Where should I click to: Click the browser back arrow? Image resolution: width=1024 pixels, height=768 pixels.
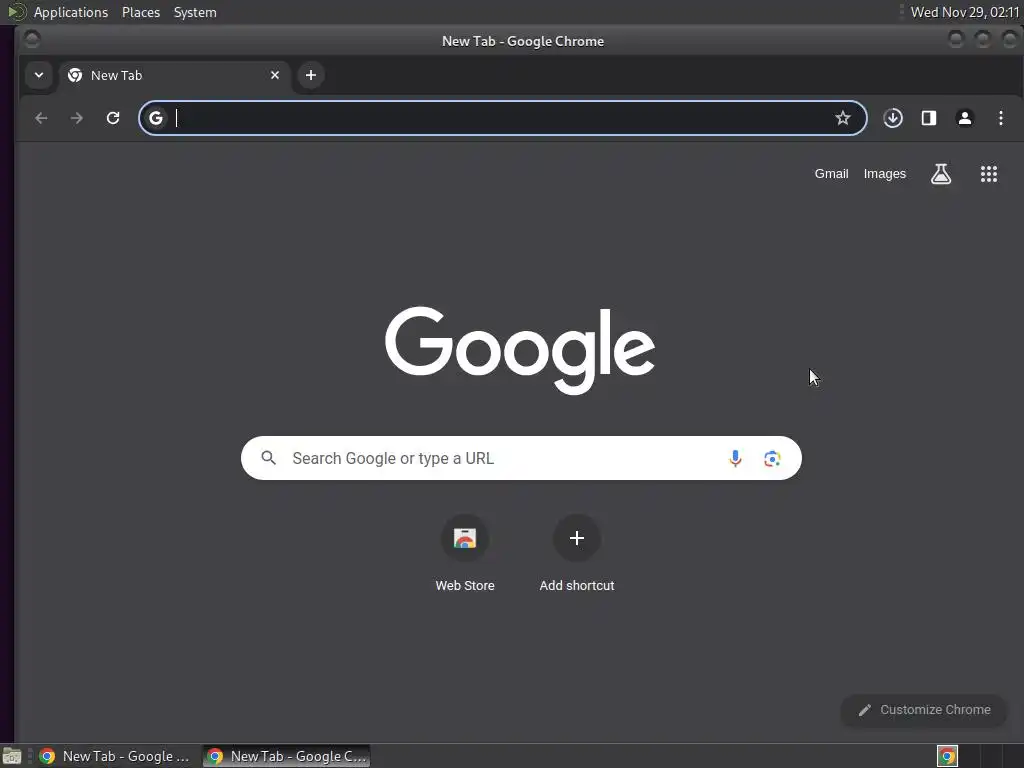coord(41,118)
